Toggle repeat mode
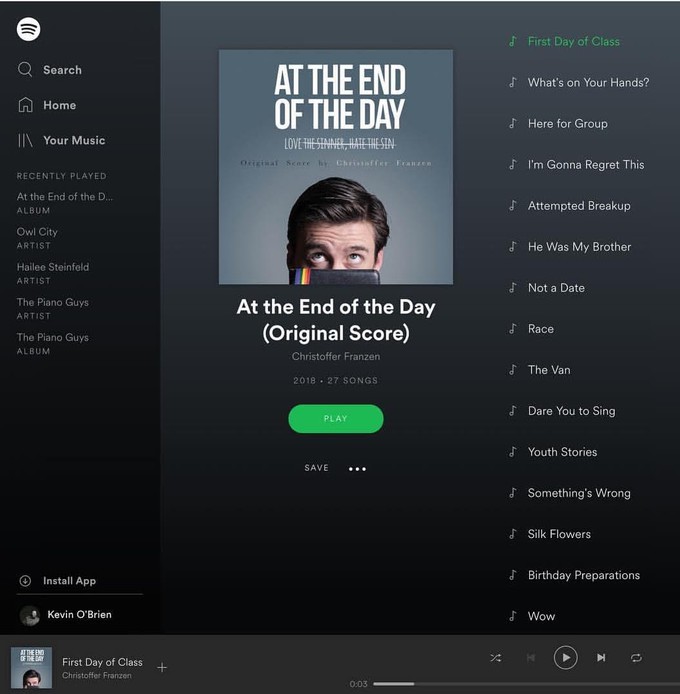Image resolution: width=680 pixels, height=694 pixels. coord(636,658)
